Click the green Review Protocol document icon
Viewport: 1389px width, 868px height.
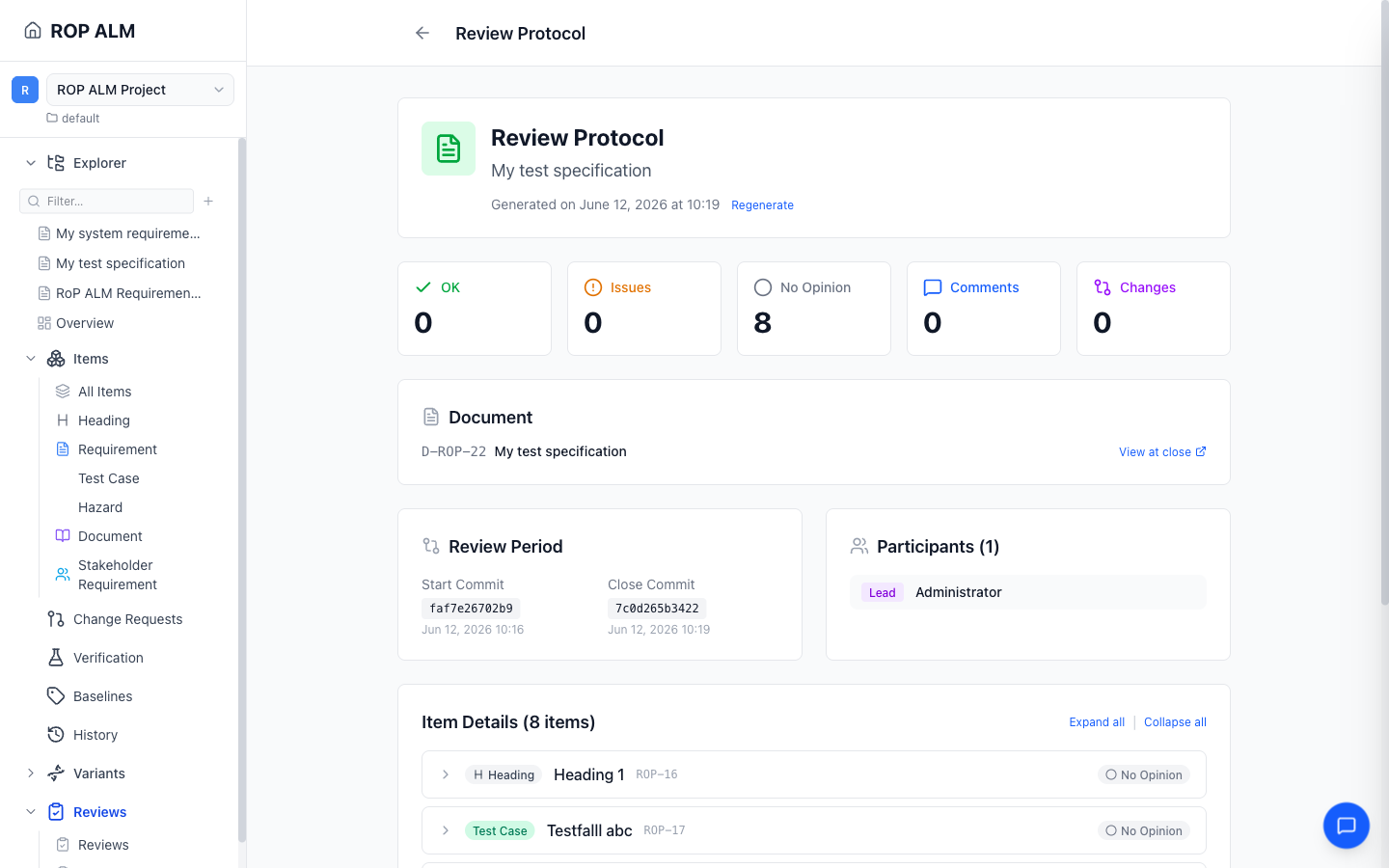tap(449, 149)
